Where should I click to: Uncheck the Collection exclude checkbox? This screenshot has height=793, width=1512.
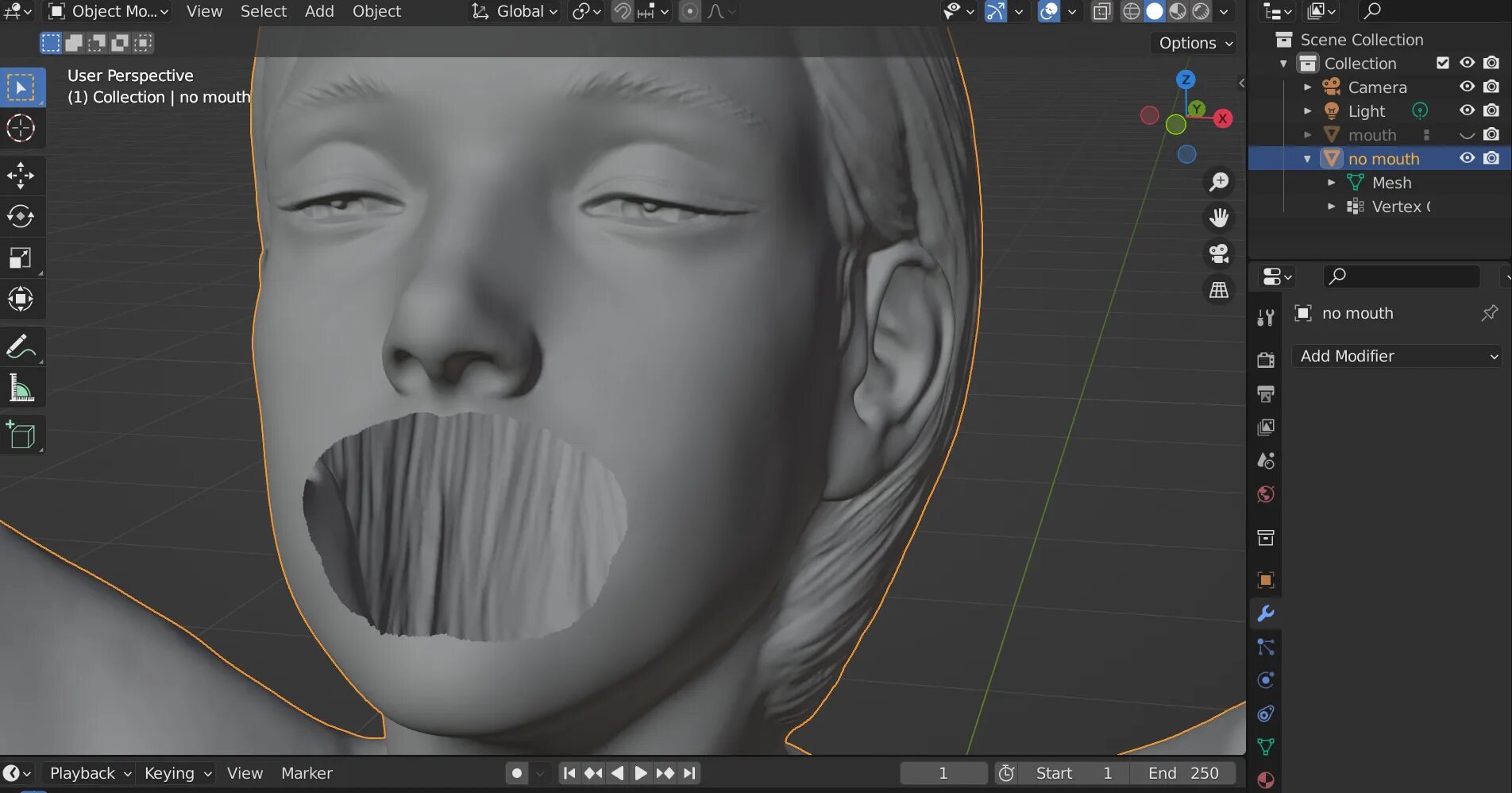tap(1443, 63)
